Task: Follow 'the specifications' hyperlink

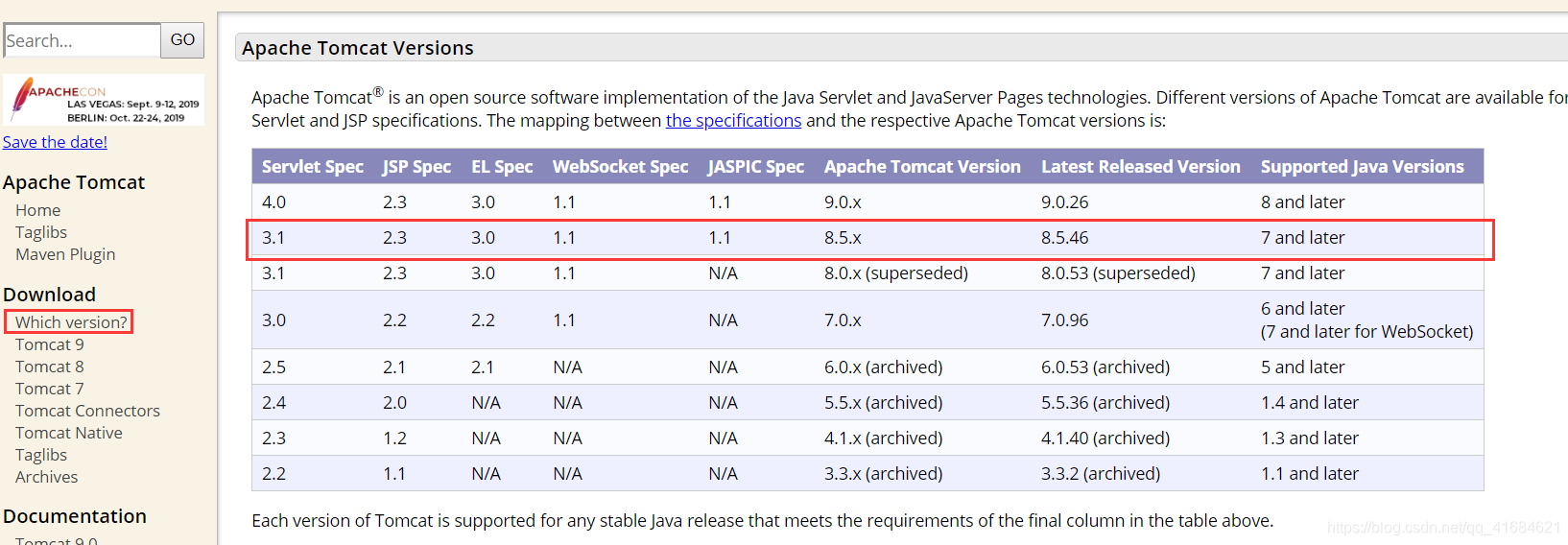Action: pyautogui.click(x=733, y=121)
